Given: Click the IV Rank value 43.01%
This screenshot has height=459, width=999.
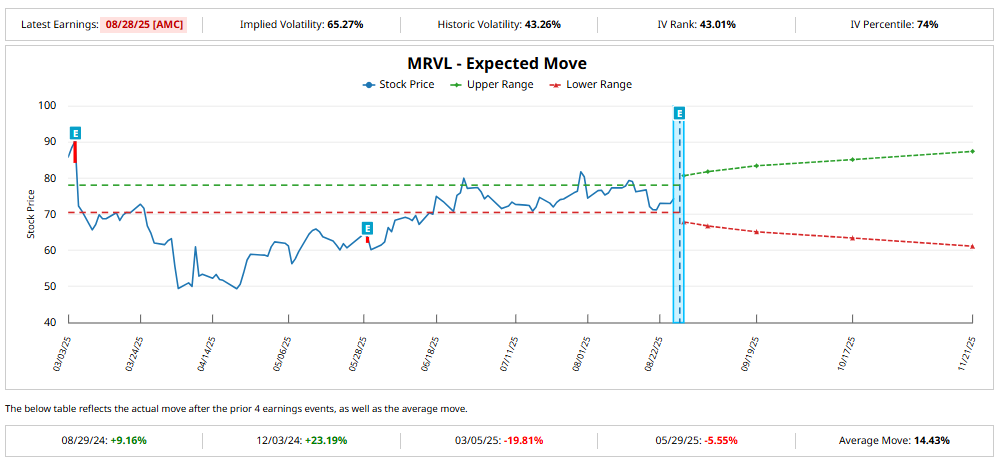Looking at the screenshot, I should 718,25.
